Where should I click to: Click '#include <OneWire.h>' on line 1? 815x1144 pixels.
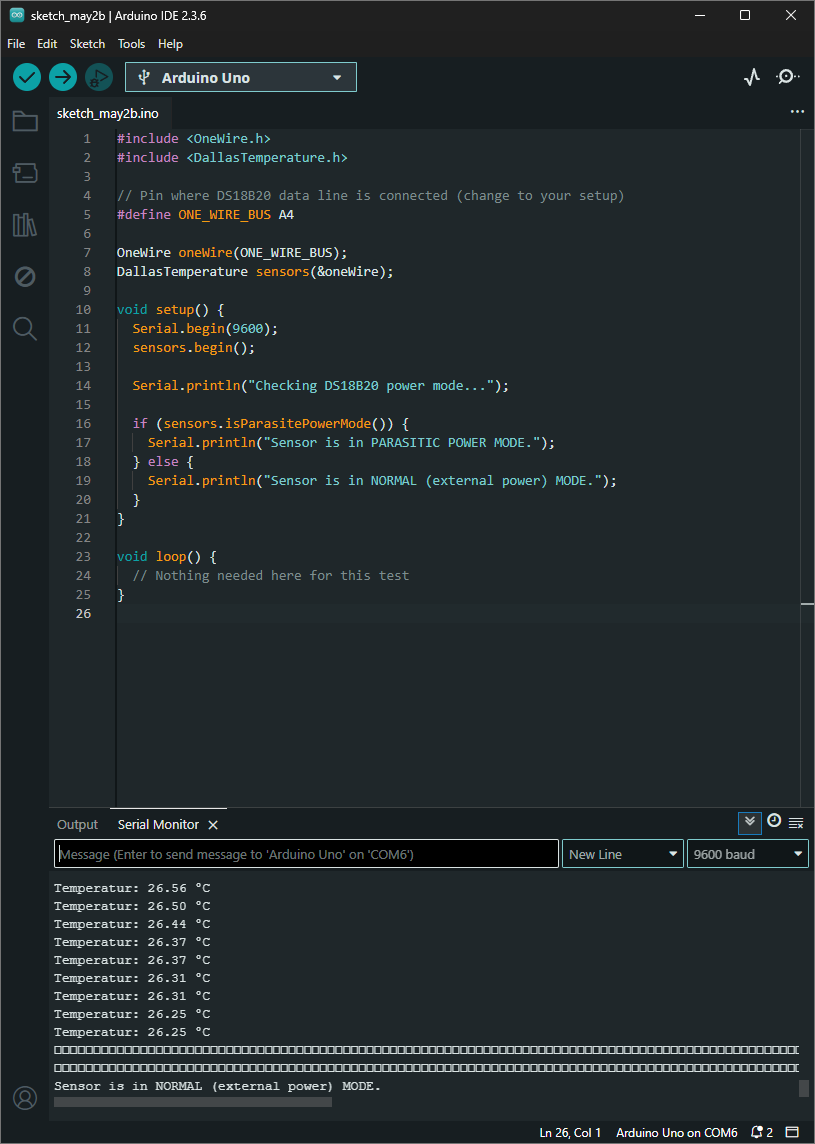tap(194, 139)
